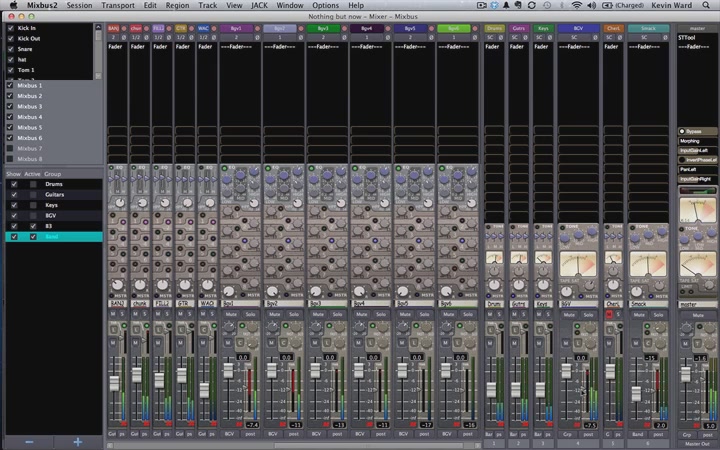This screenshot has height=450, width=720.
Task: Click the red M mute button on CherL bus
Action: (x=609, y=315)
